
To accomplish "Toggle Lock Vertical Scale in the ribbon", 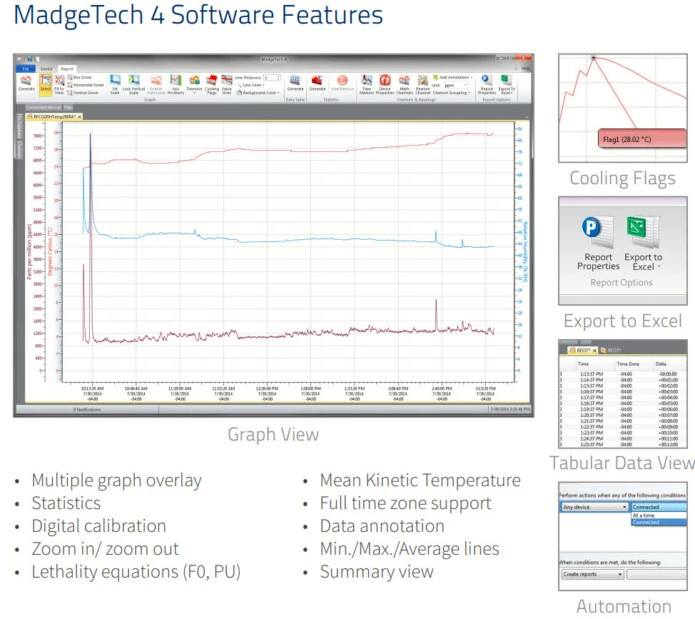I will [134, 82].
